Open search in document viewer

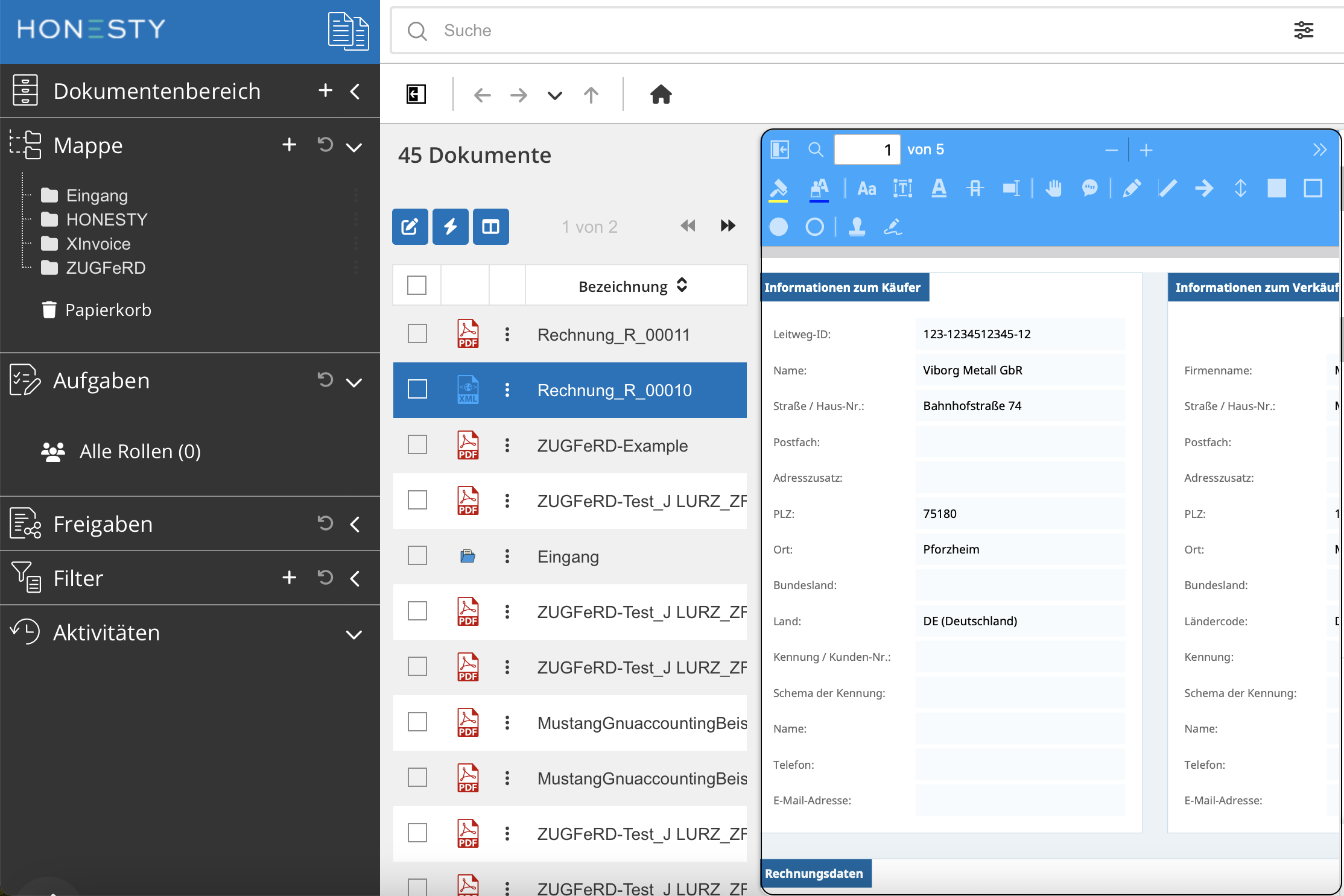[816, 150]
